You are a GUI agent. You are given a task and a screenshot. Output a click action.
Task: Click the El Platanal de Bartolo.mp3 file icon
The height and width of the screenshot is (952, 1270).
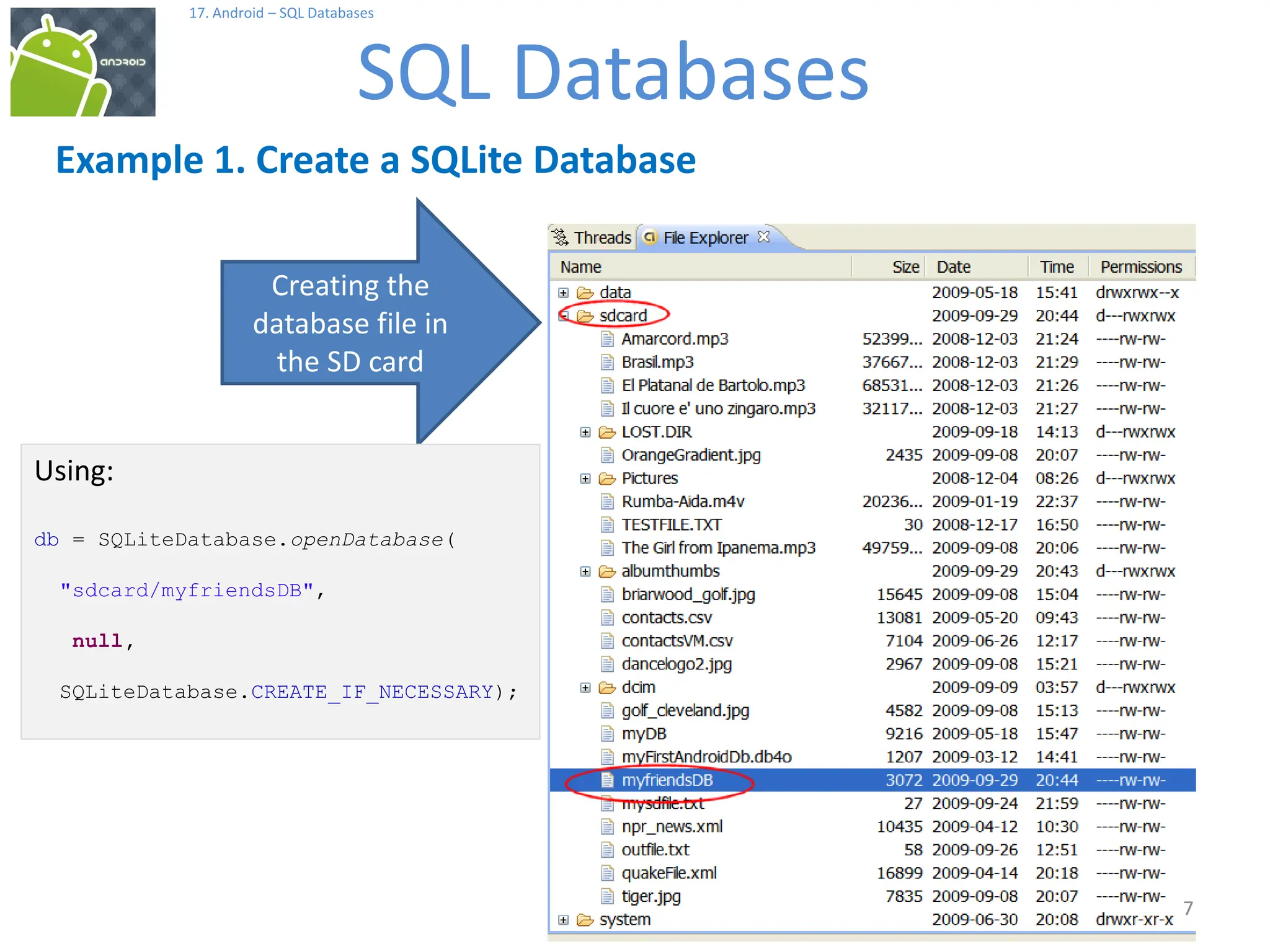coord(608,386)
